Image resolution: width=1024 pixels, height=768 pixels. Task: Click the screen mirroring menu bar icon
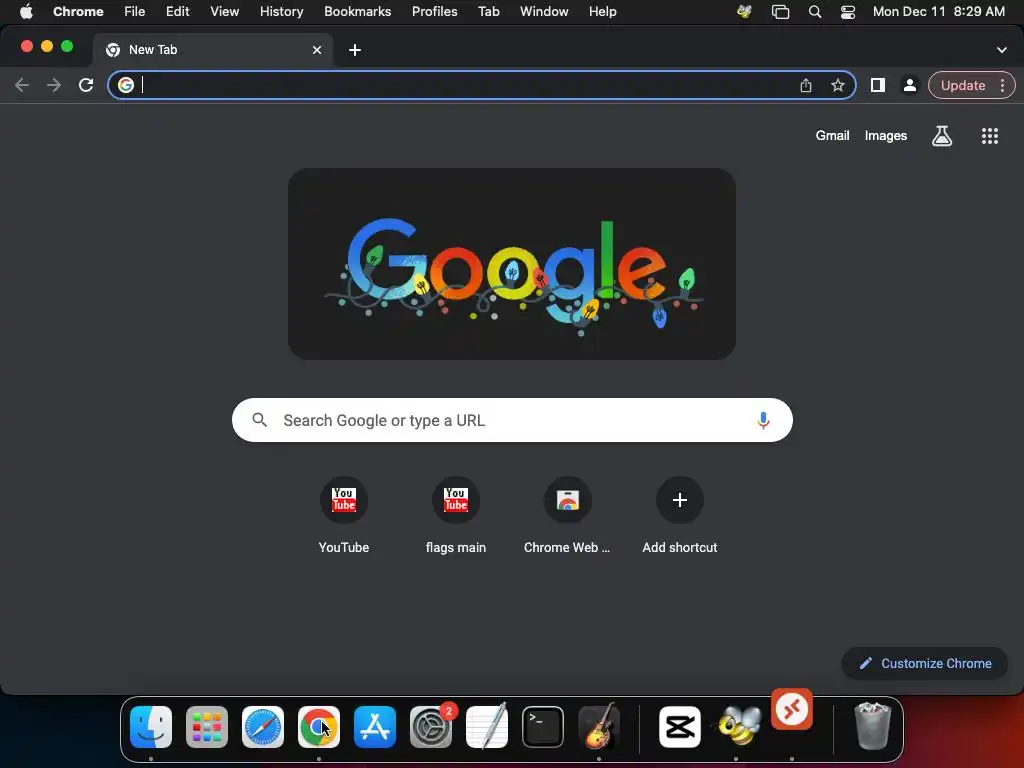point(780,11)
